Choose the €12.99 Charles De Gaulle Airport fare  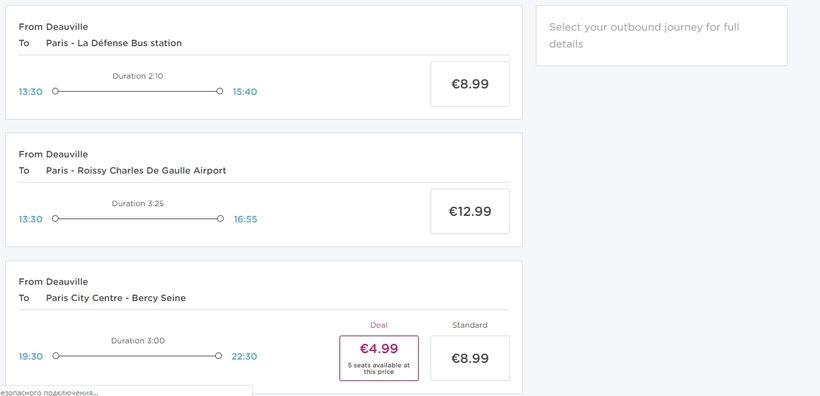pyautogui.click(x=470, y=211)
